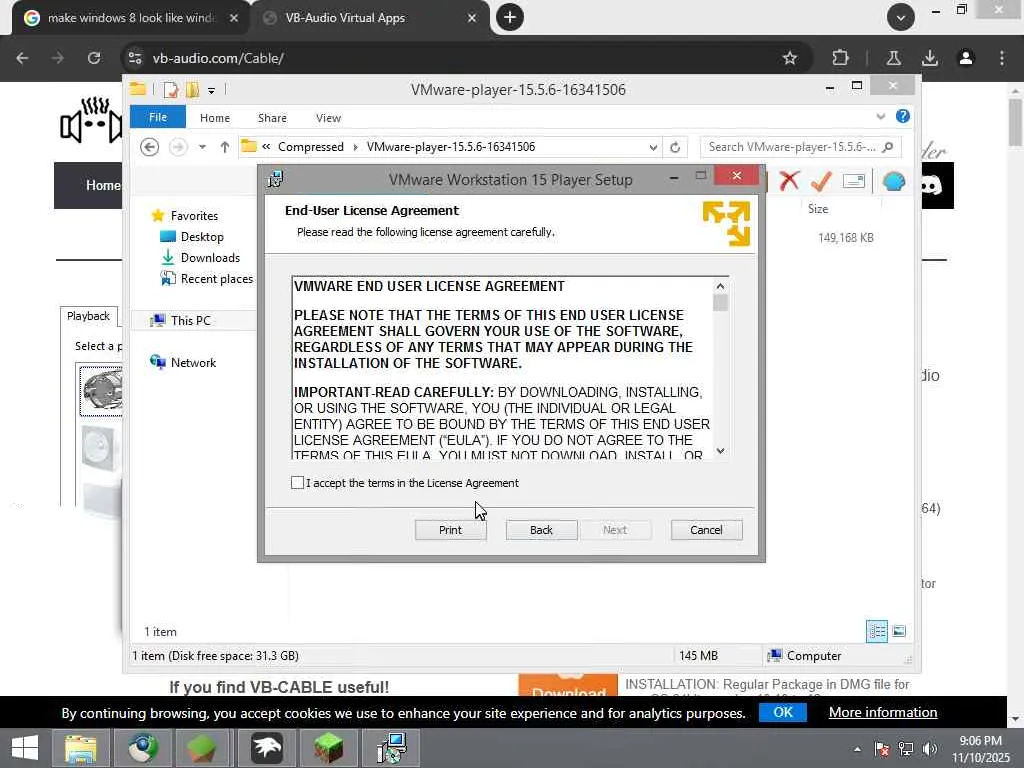The image size is (1024, 768).
Task: Bookmark this page with the star icon
Action: click(x=790, y=58)
